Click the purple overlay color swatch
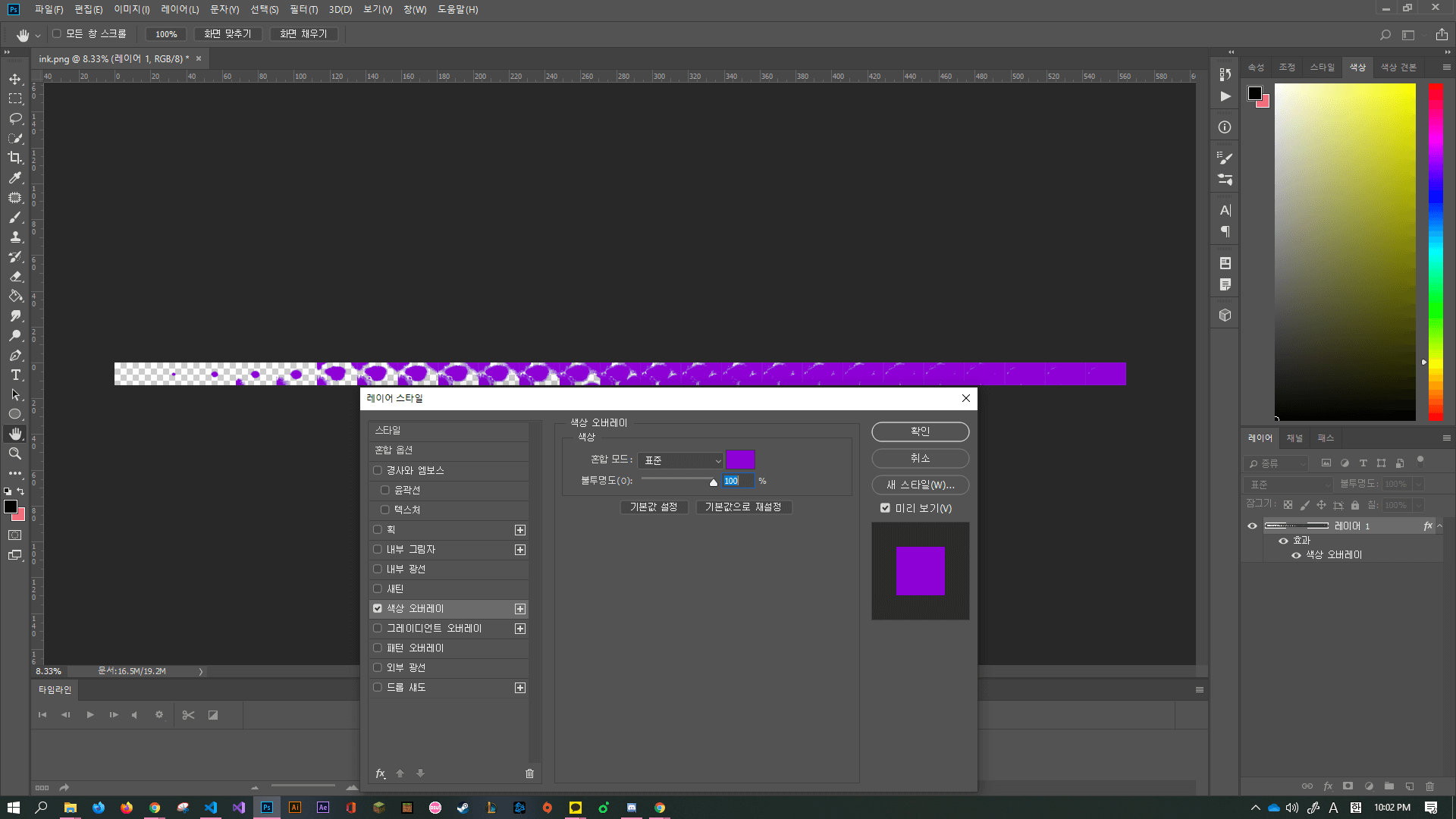 pyautogui.click(x=740, y=460)
